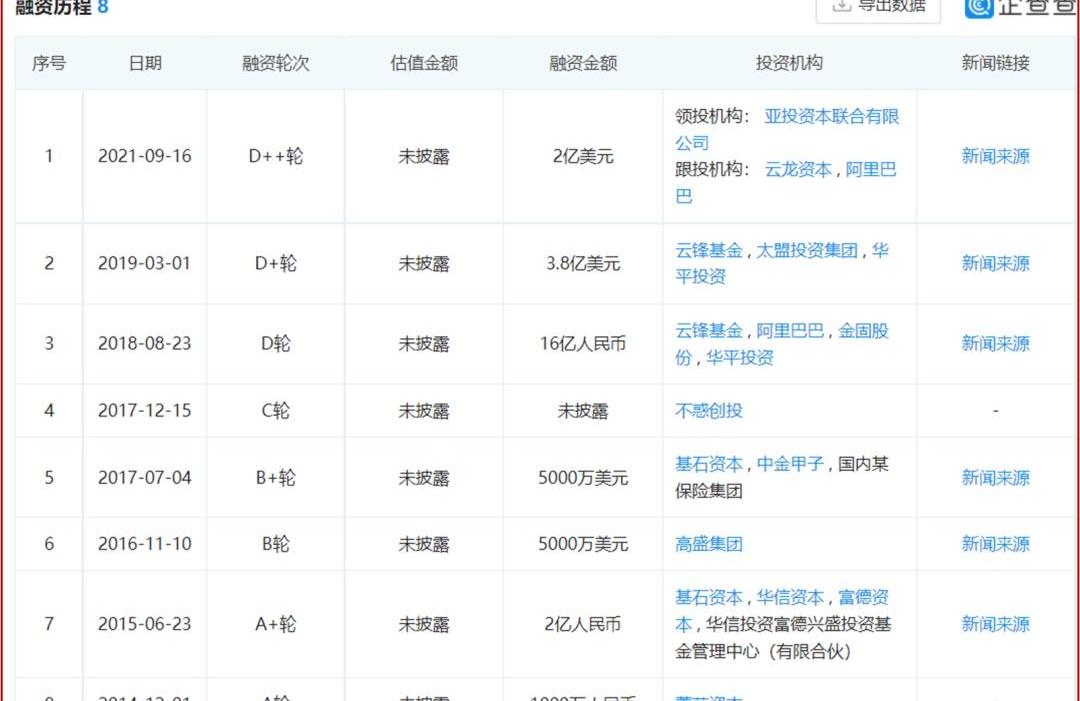Select the date cell 2019-03-01
The image size is (1080, 701).
[145, 263]
